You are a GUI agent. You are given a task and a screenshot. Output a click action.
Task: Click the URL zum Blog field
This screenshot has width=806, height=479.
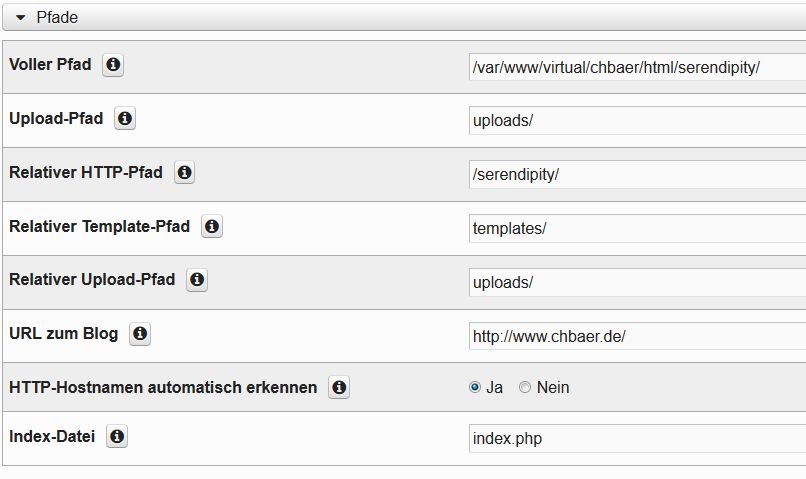pos(637,336)
